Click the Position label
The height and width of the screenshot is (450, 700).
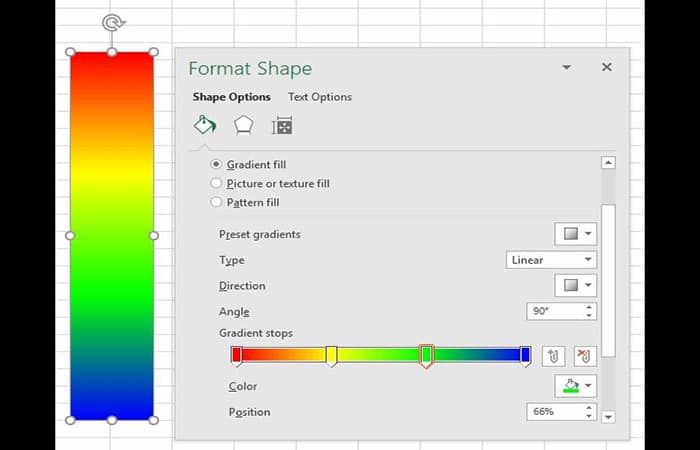(x=249, y=412)
